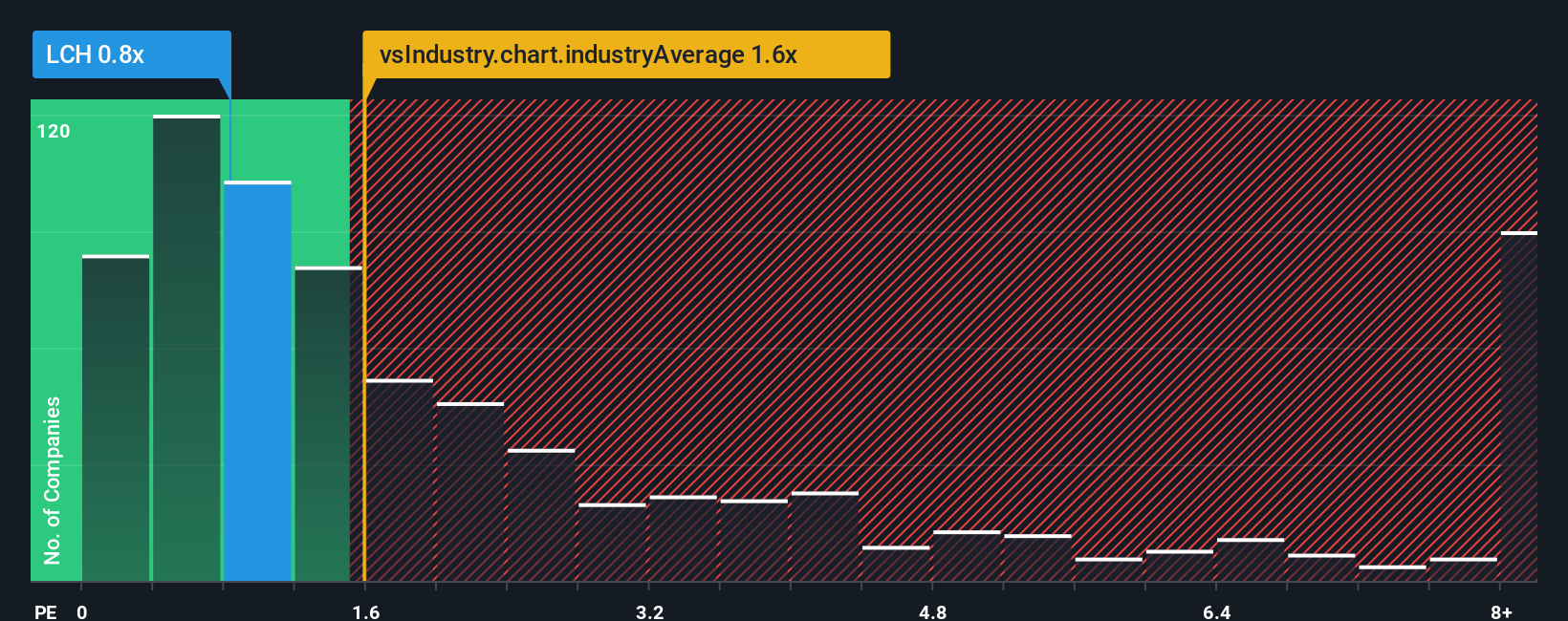Click the PE axis label
Viewport: 1568px width, 621px height.
[46, 611]
